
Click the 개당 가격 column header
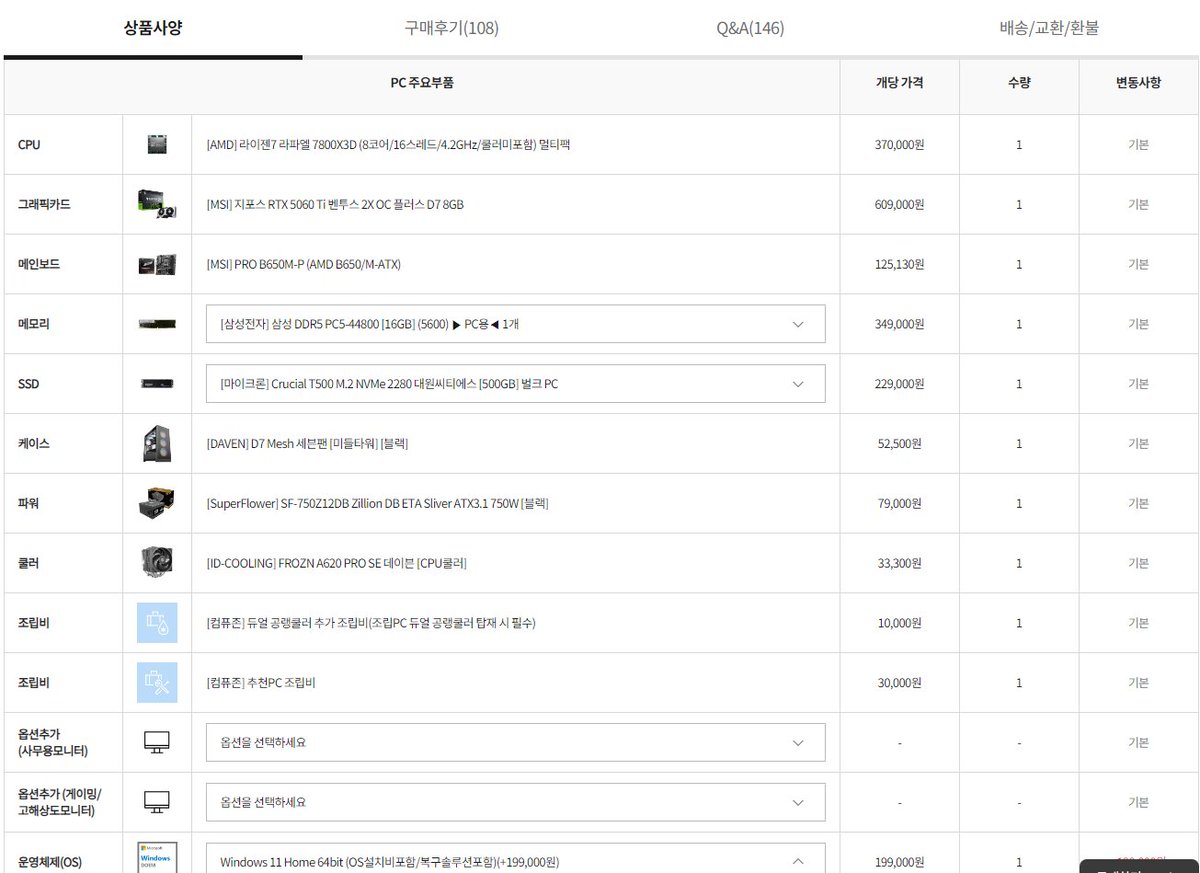pyautogui.click(x=899, y=83)
